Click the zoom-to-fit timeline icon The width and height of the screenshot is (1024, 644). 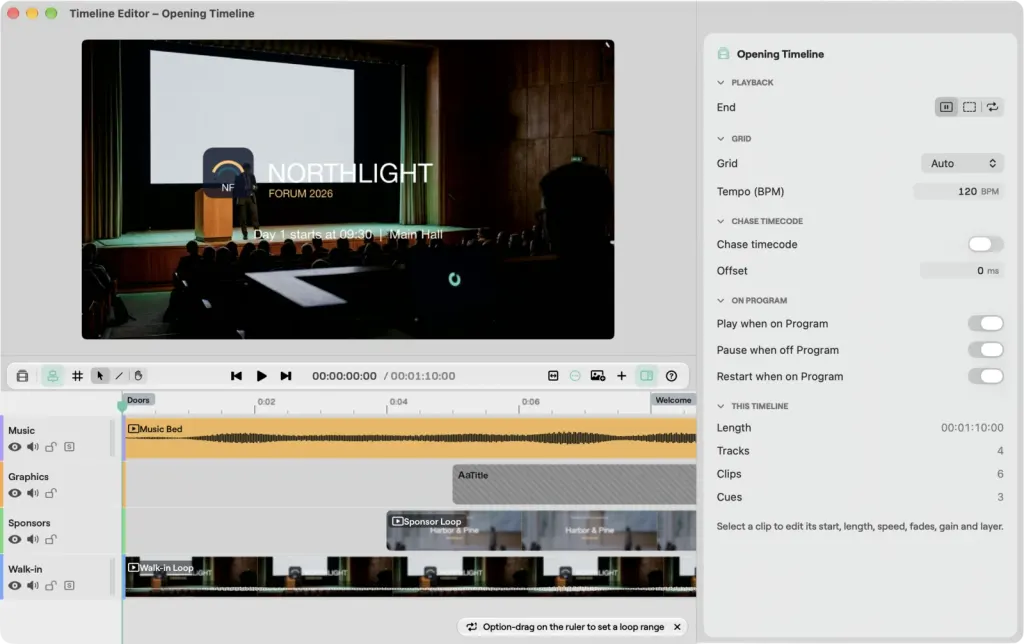[x=553, y=376]
